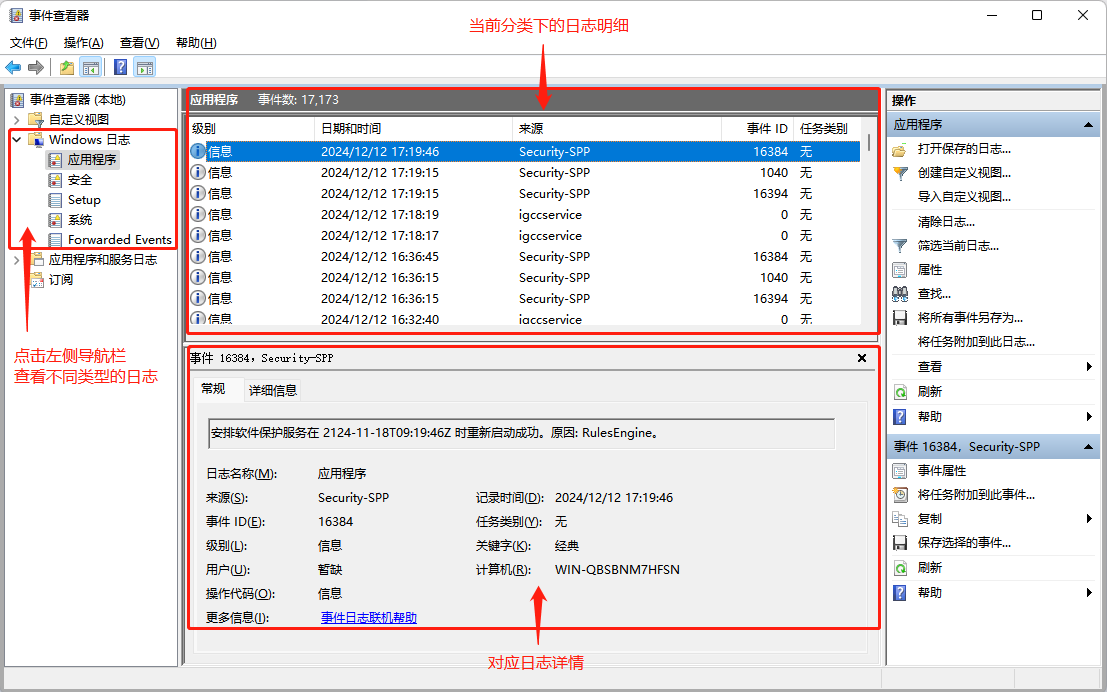Select the 2024/12/12 17:18:17 igccservice row
The height and width of the screenshot is (692, 1107).
point(524,236)
